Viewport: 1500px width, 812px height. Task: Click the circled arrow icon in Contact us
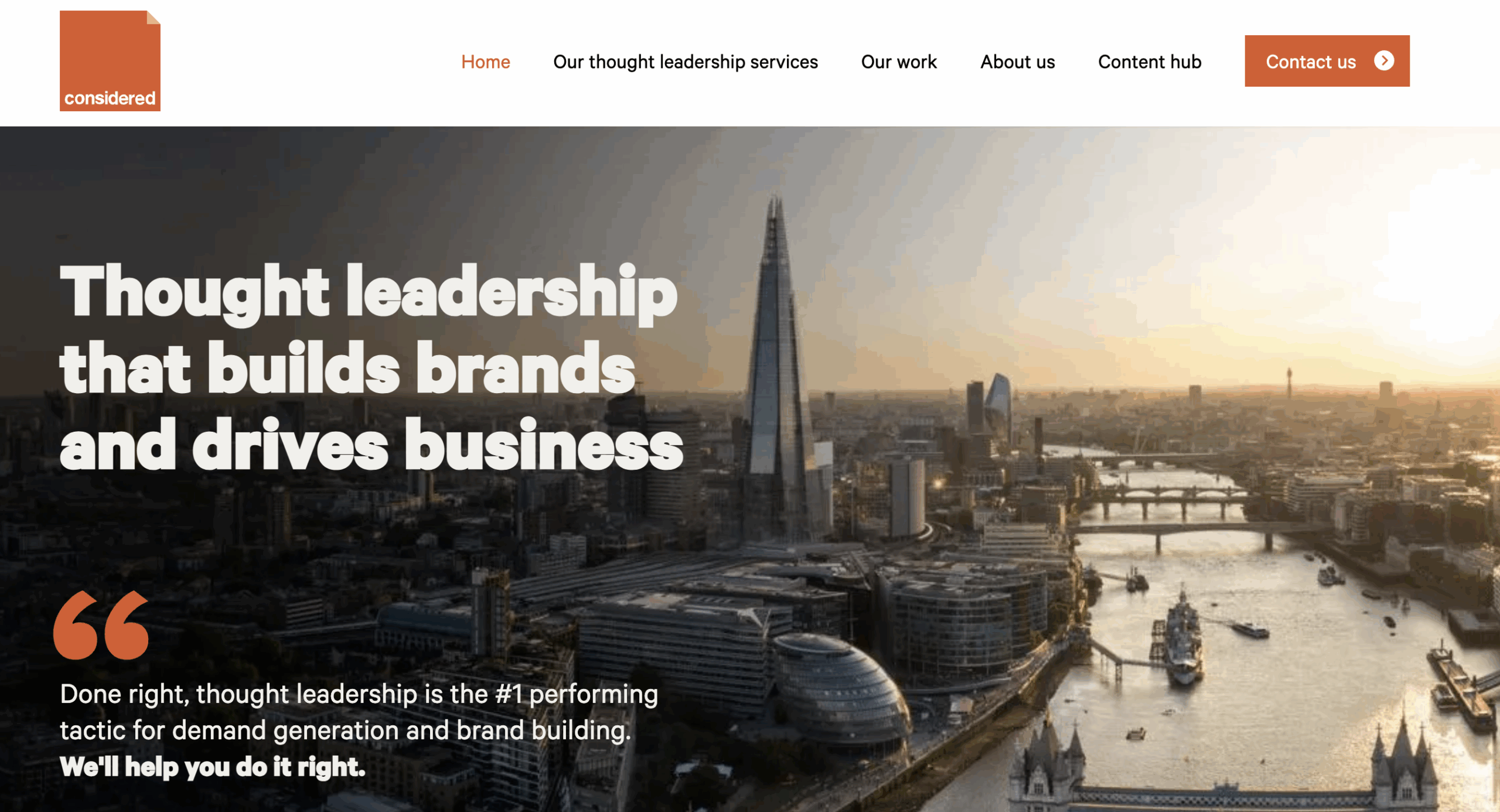pos(1384,61)
